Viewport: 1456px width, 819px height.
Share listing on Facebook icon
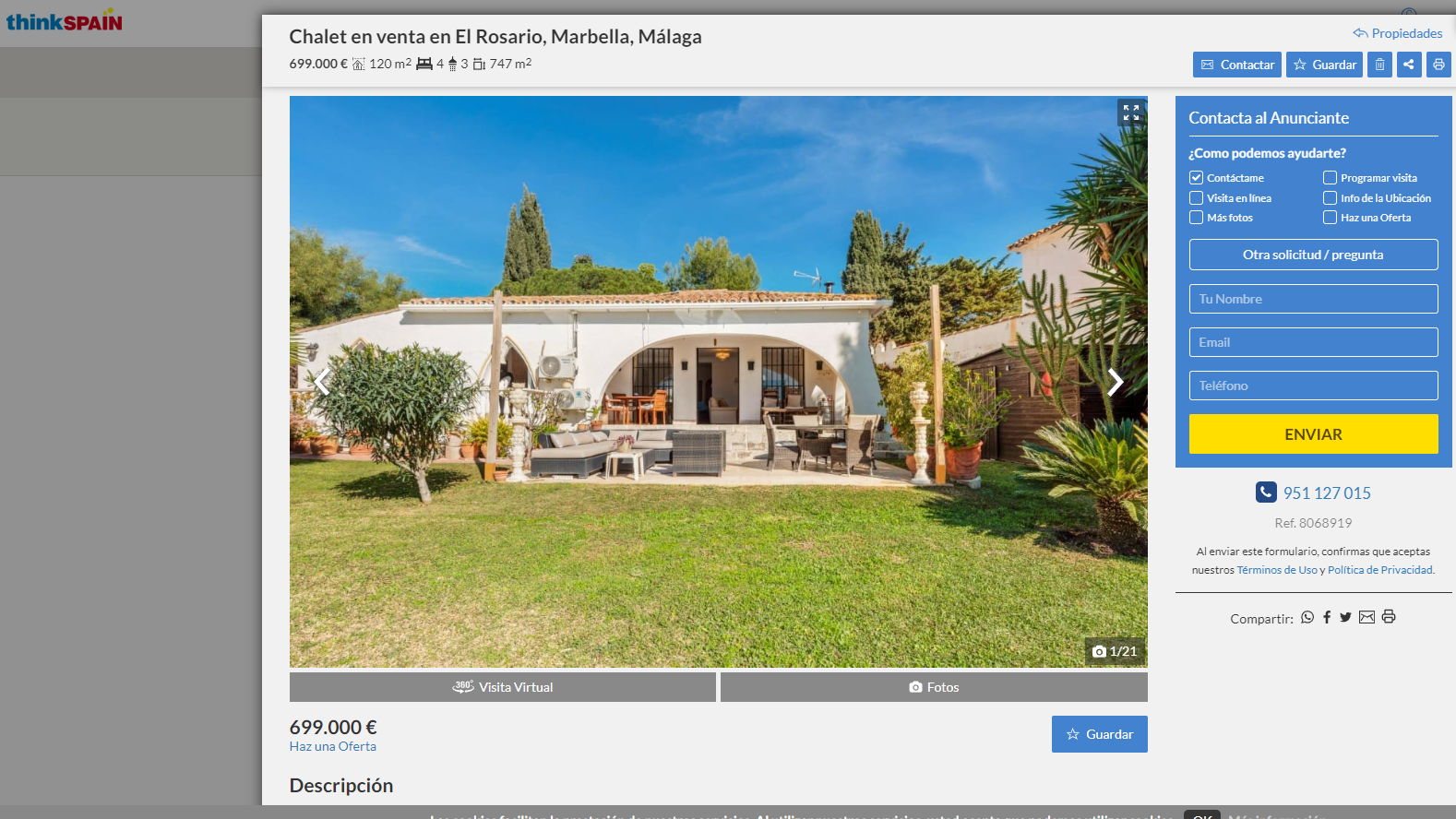click(1327, 617)
